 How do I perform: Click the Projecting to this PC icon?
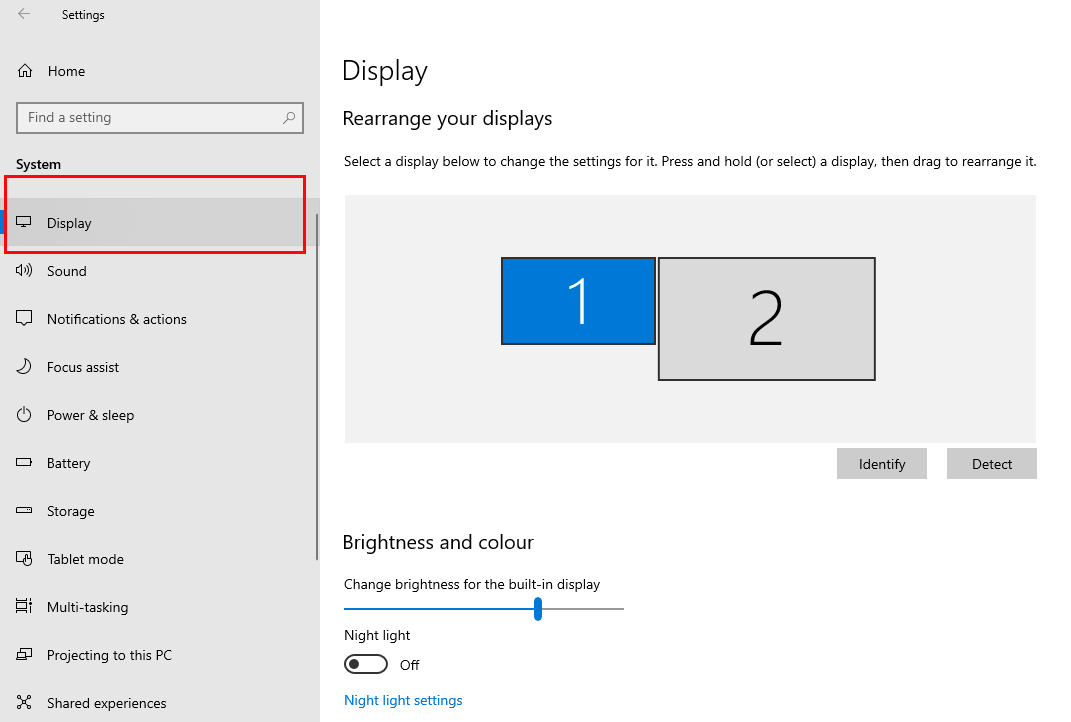coord(24,654)
